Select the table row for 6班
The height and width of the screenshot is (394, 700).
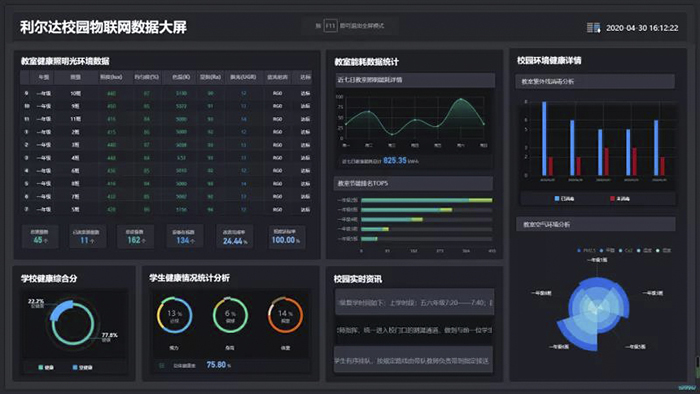(x=166, y=171)
